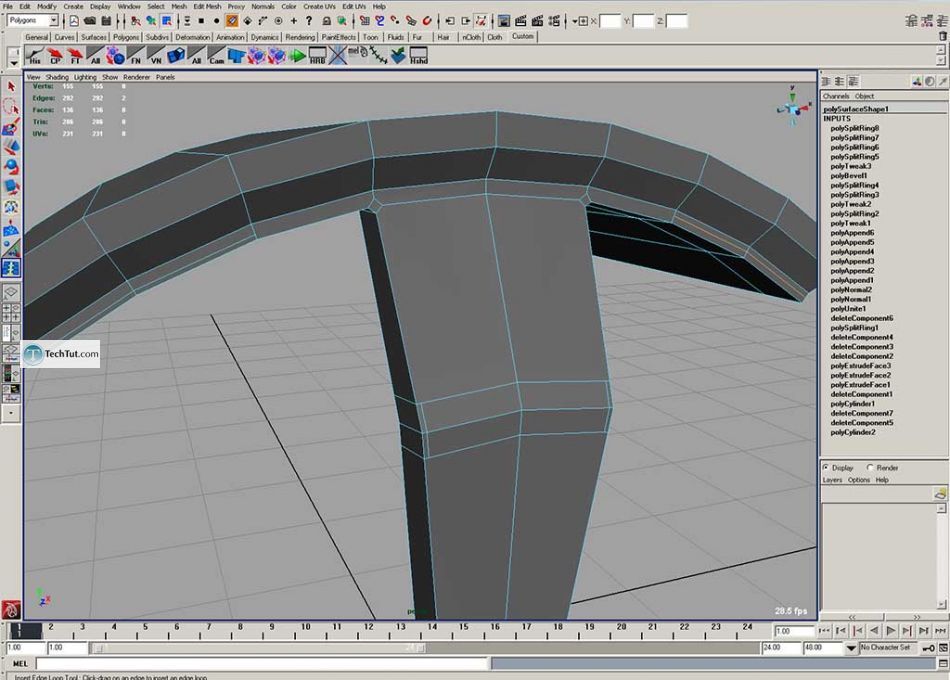Screen dimensions: 950x680
Task: Play animation forward in playback controls
Action: point(892,631)
